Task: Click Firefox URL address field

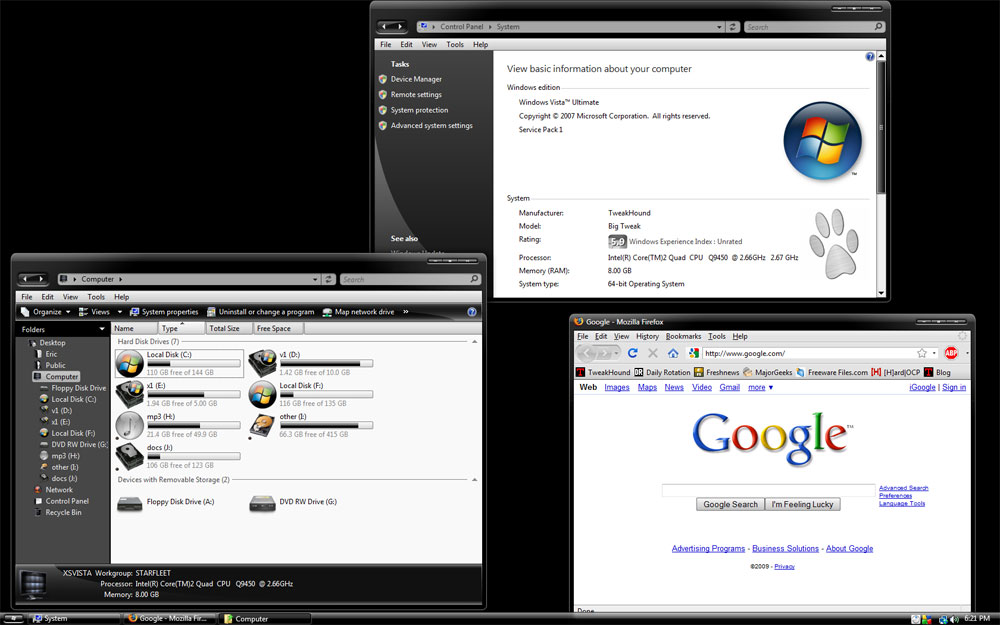Action: (x=809, y=353)
